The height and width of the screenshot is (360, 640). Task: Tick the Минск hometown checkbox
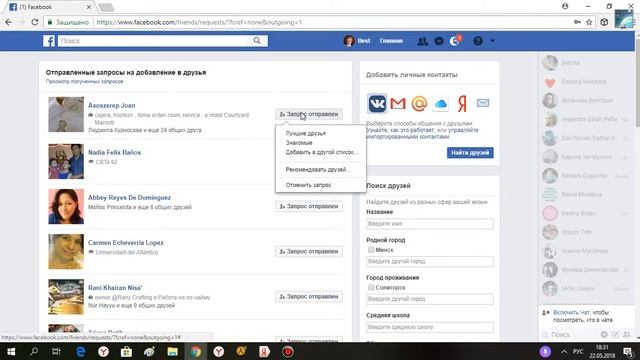point(371,249)
